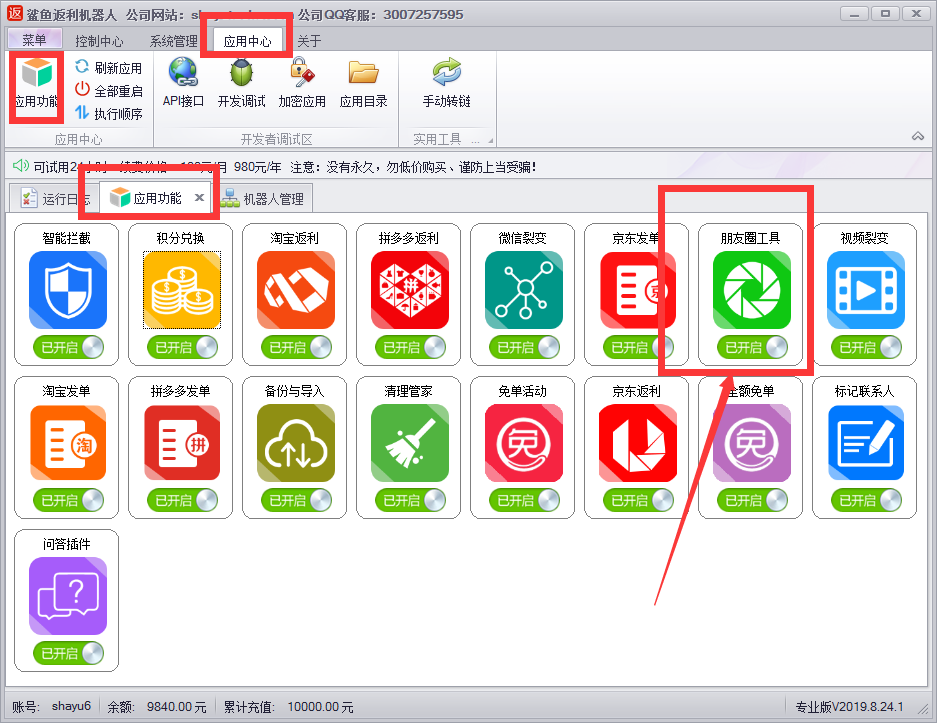937x723 pixels.
Task: Open the 视频裂变 film icon
Action: pyautogui.click(x=866, y=290)
